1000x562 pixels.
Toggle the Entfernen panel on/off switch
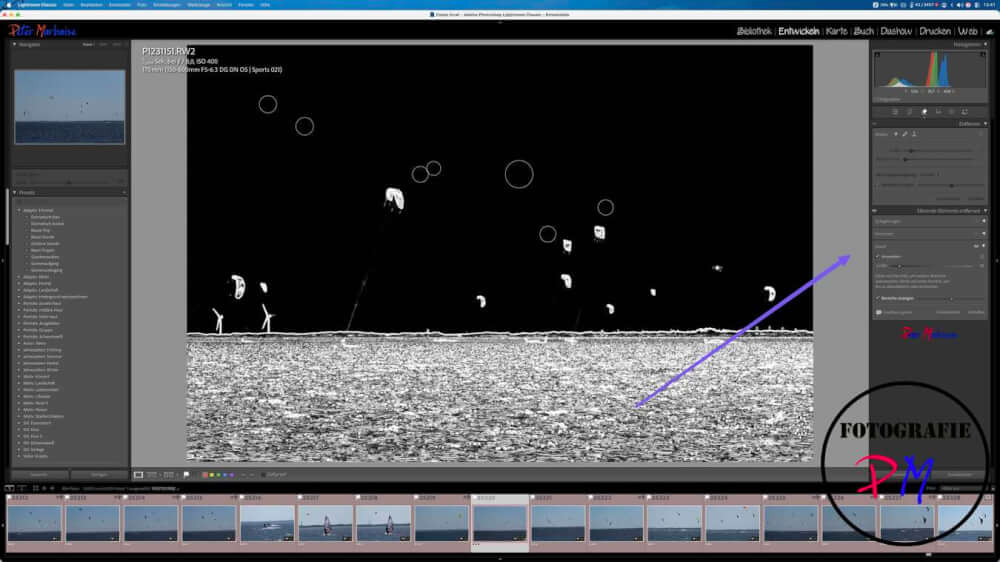(874, 124)
